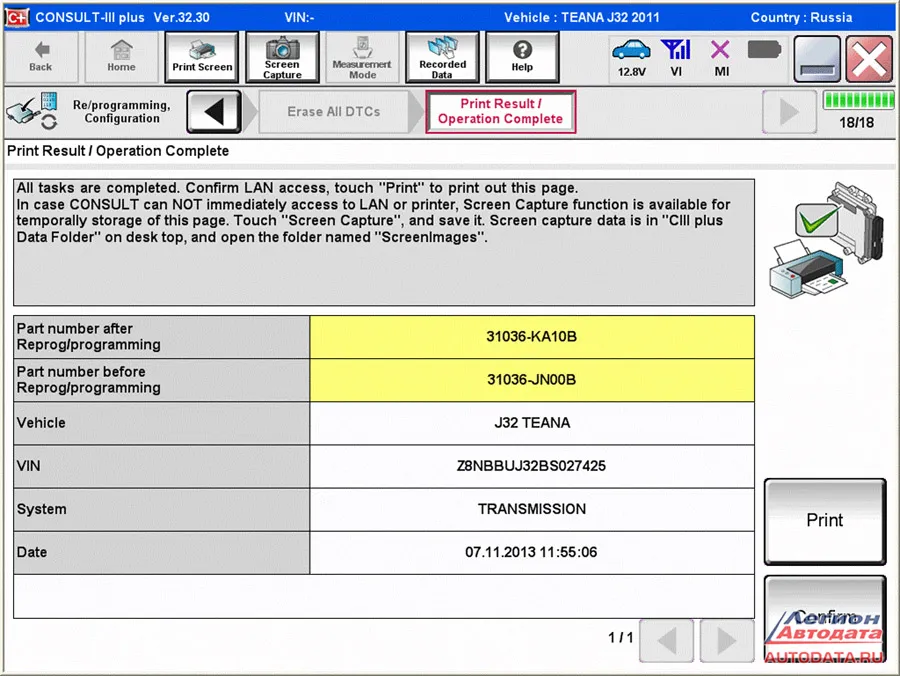Select the Erase All DTCs step
The height and width of the screenshot is (676, 900).
pos(334,112)
